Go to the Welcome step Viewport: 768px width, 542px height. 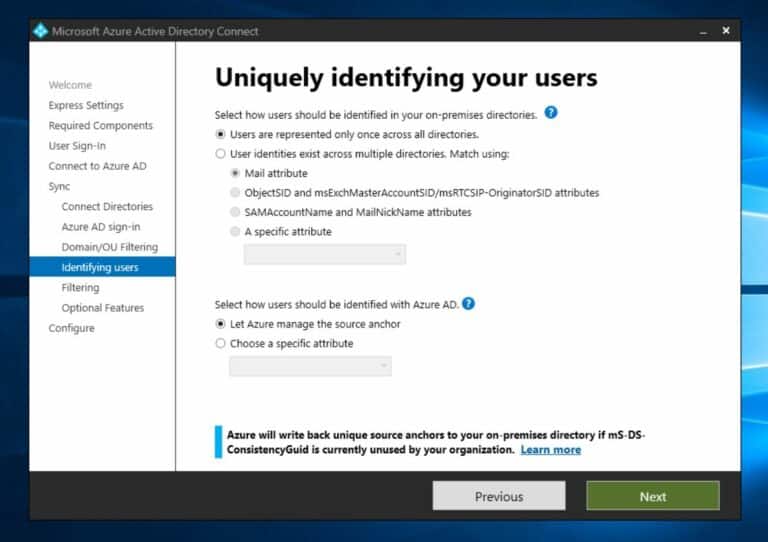[70, 85]
